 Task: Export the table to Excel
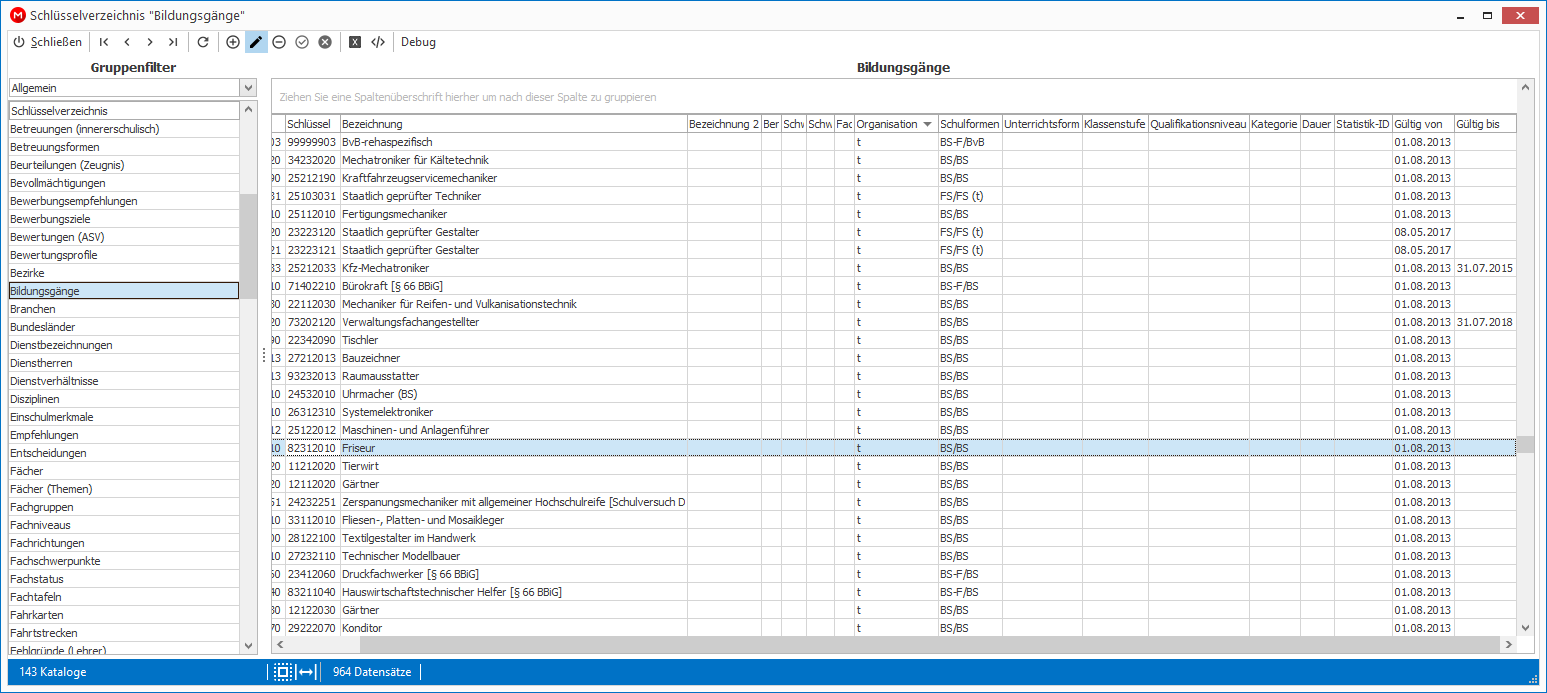point(355,42)
